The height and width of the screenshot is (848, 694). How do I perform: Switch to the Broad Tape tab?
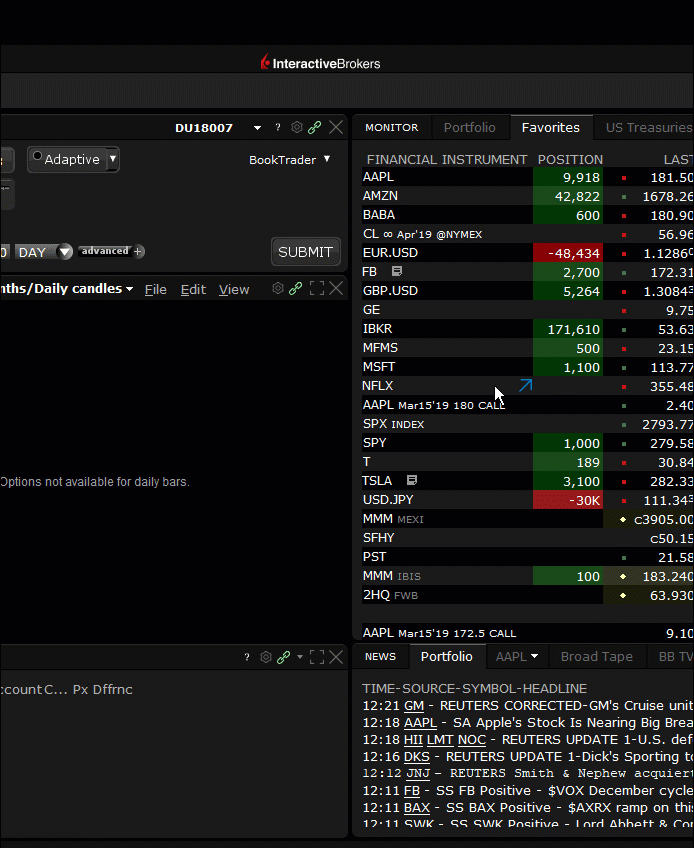point(597,657)
